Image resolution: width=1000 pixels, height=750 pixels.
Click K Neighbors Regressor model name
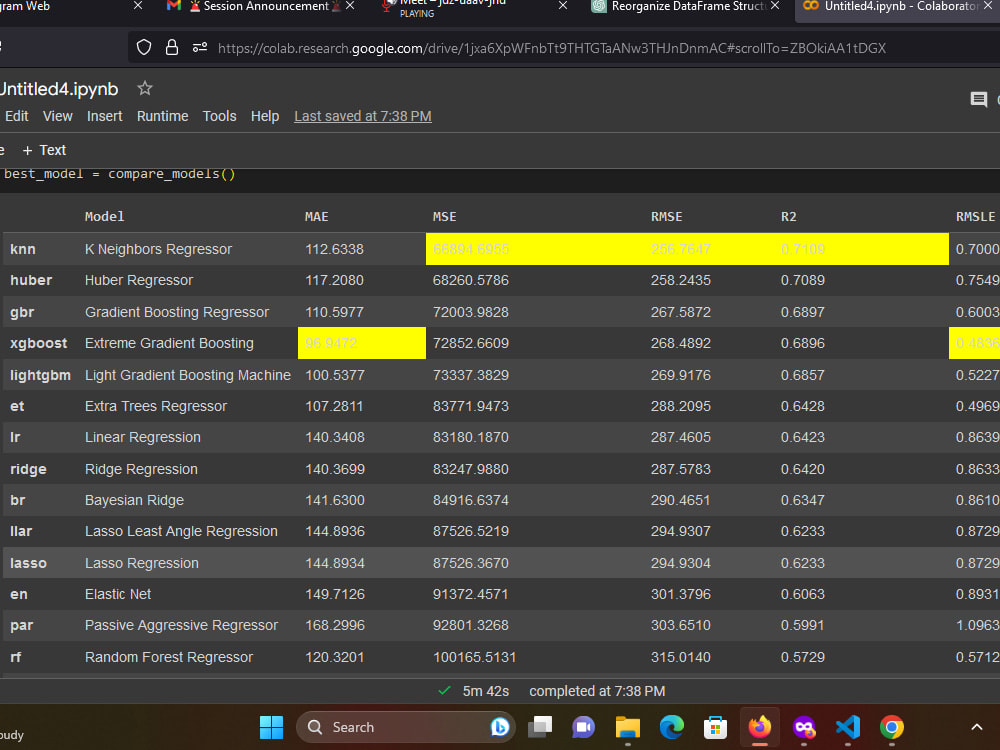(x=158, y=249)
